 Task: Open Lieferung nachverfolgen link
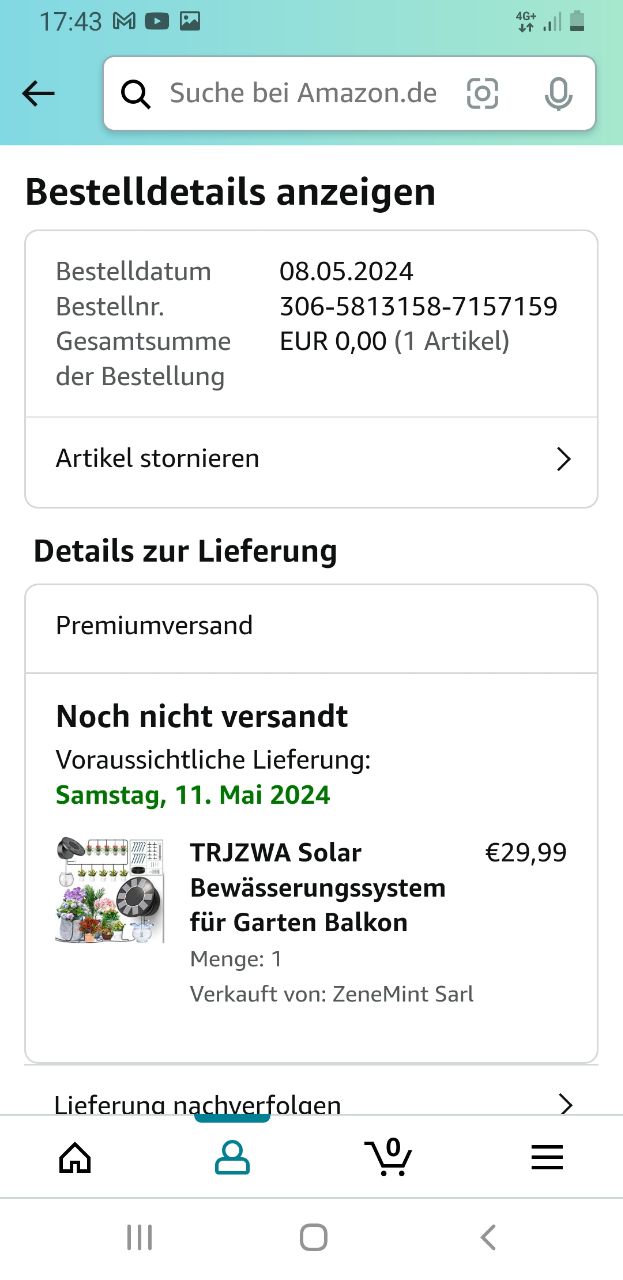[x=198, y=1104]
